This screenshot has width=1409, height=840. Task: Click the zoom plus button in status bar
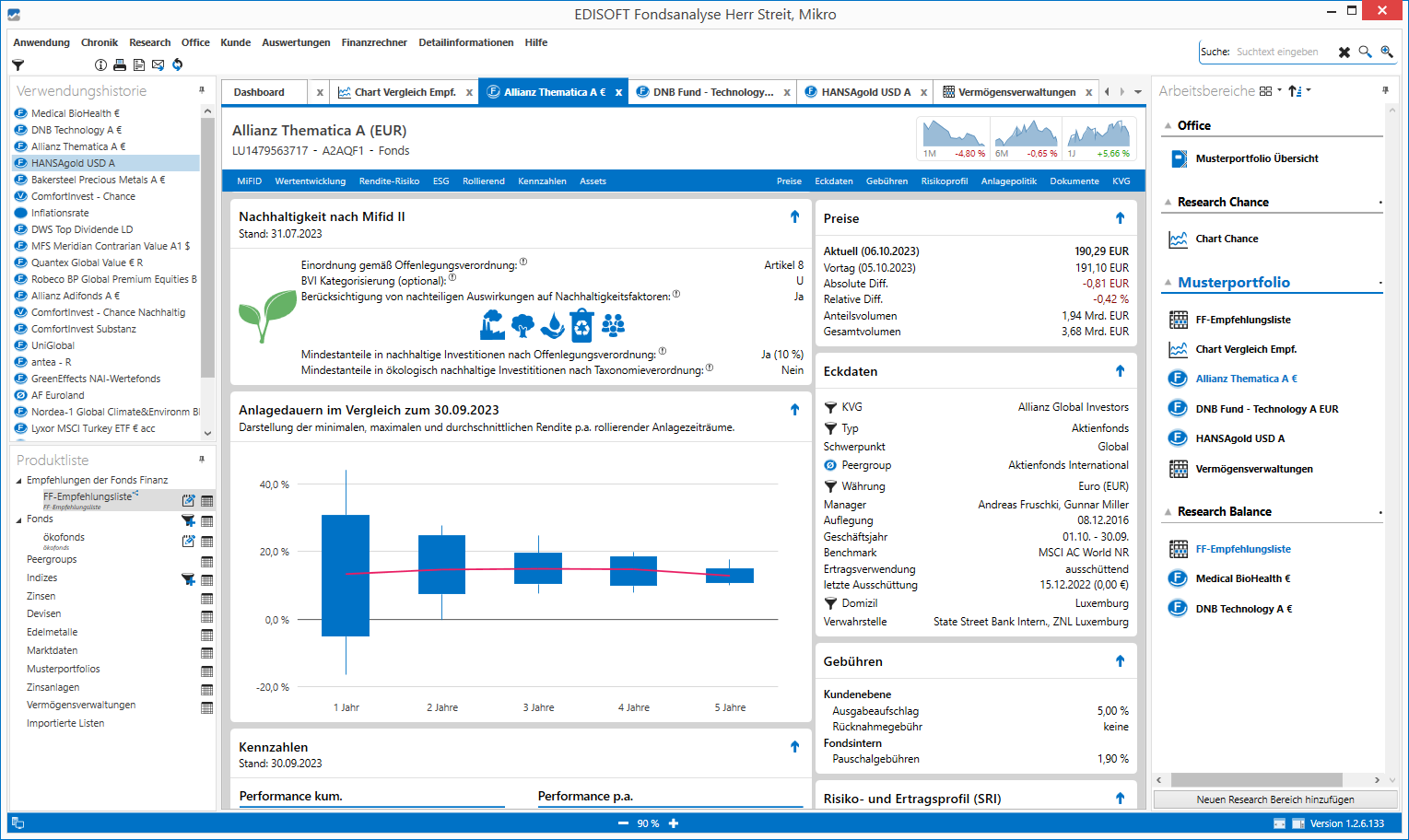click(x=674, y=823)
